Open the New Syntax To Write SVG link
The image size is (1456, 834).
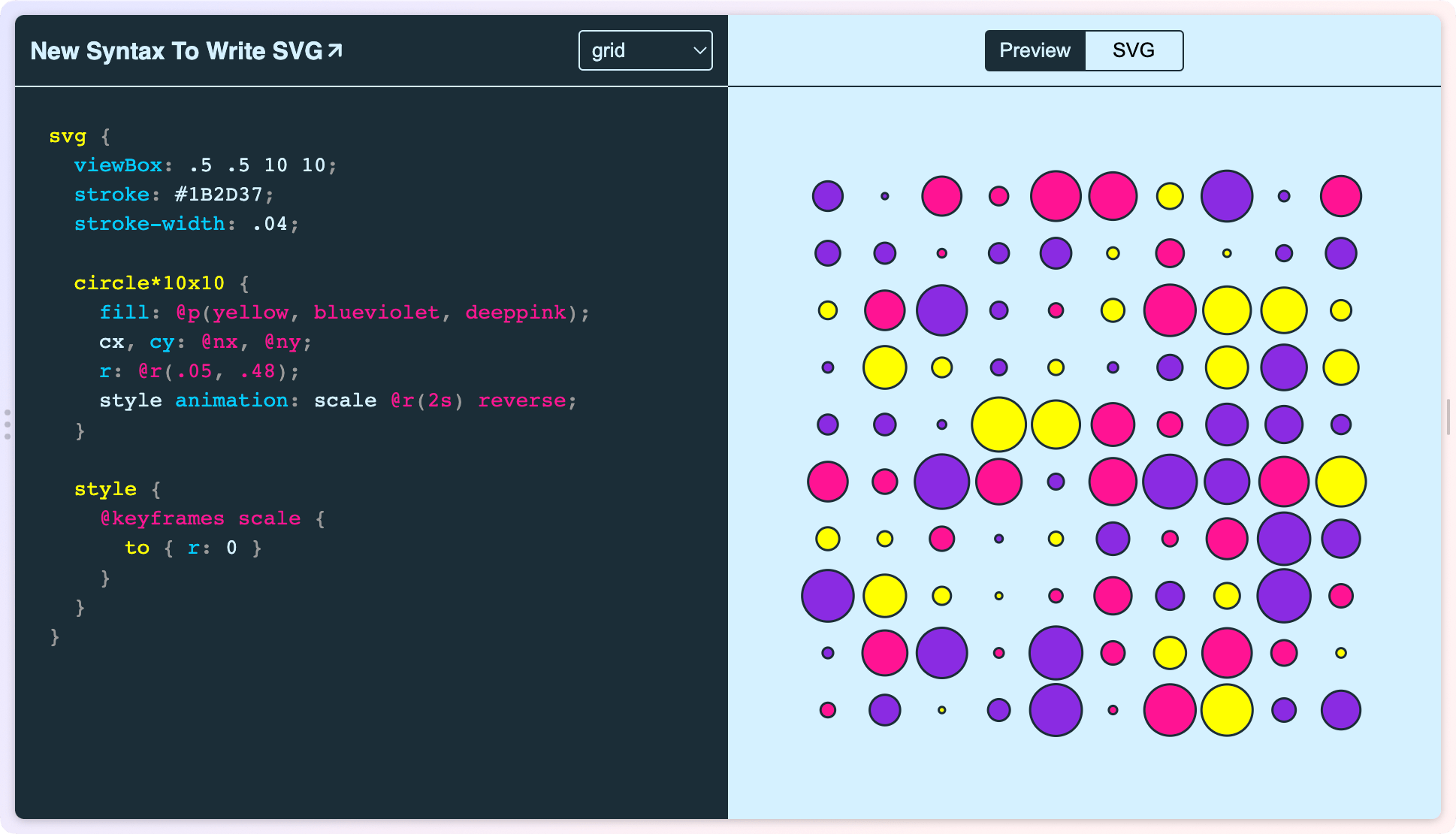(177, 51)
